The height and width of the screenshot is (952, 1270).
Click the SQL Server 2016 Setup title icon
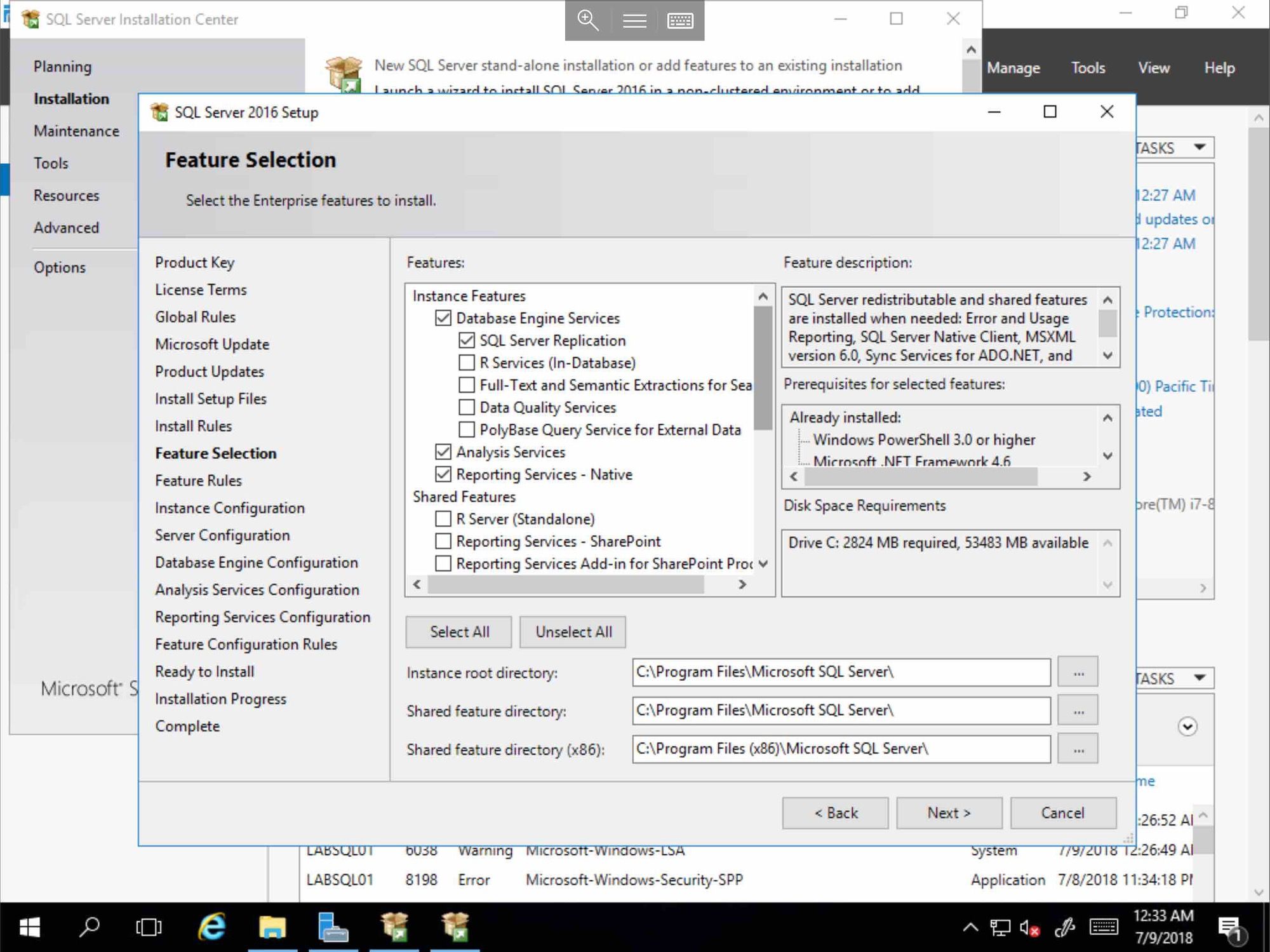[159, 112]
